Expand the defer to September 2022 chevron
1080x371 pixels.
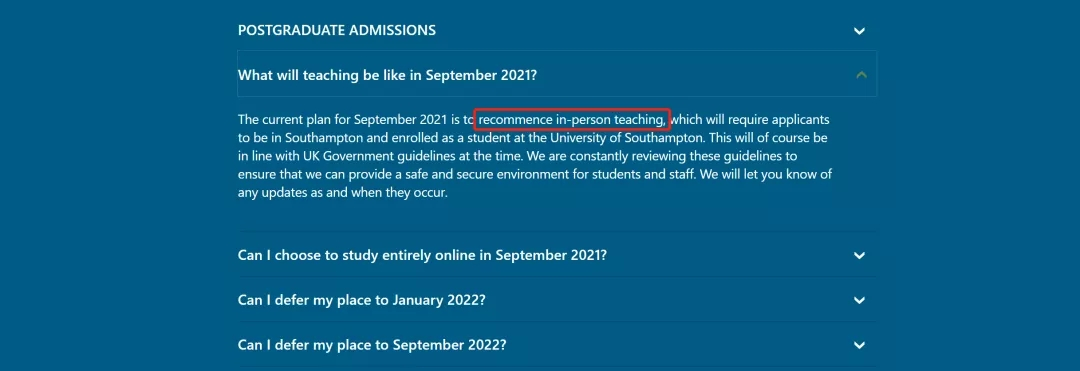point(859,345)
